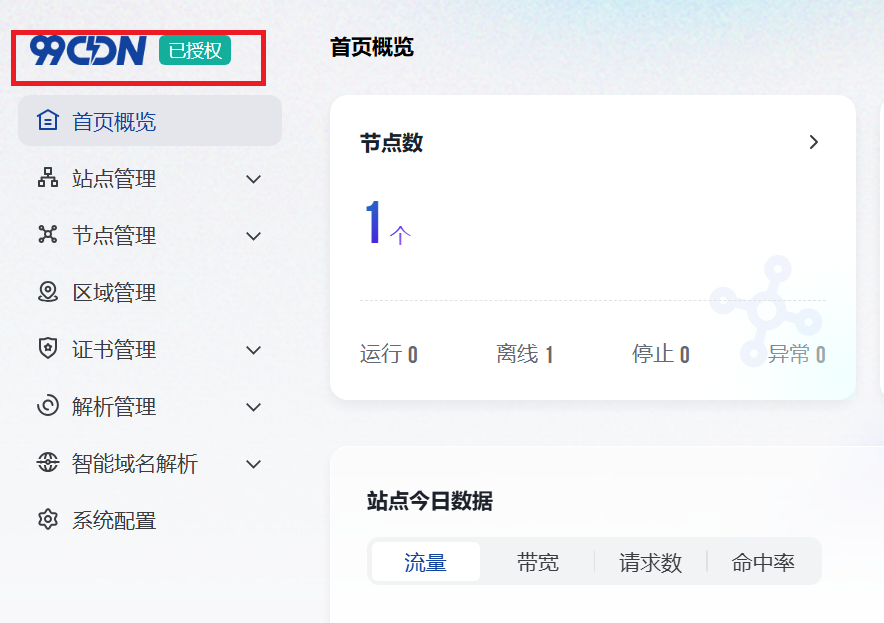884x623 pixels.
Task: Open node details arrow in 节点数 card
Action: click(x=814, y=142)
